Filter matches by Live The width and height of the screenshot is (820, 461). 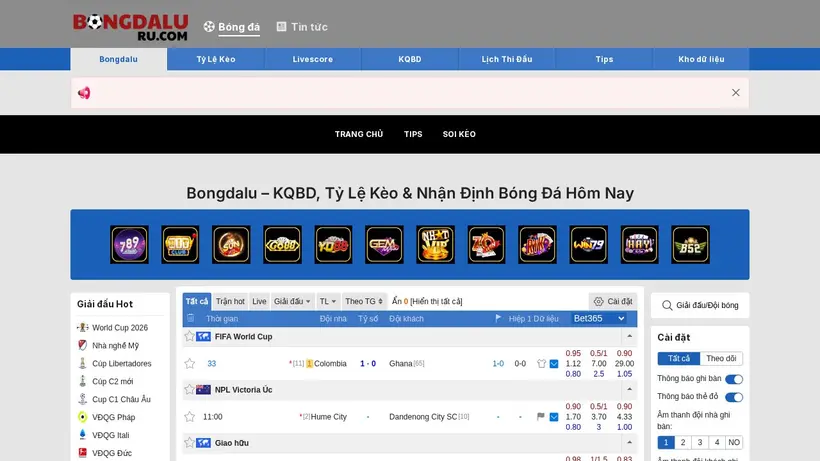tap(259, 302)
